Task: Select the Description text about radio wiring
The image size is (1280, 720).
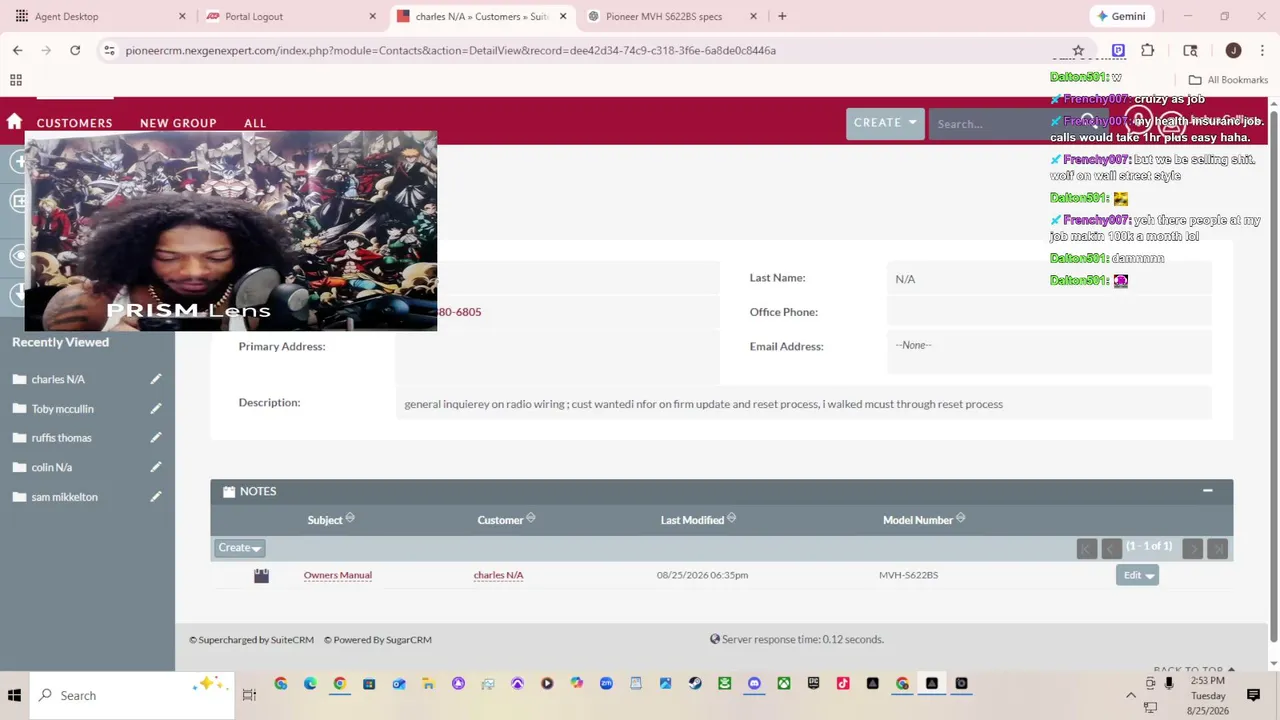Action: tap(703, 404)
